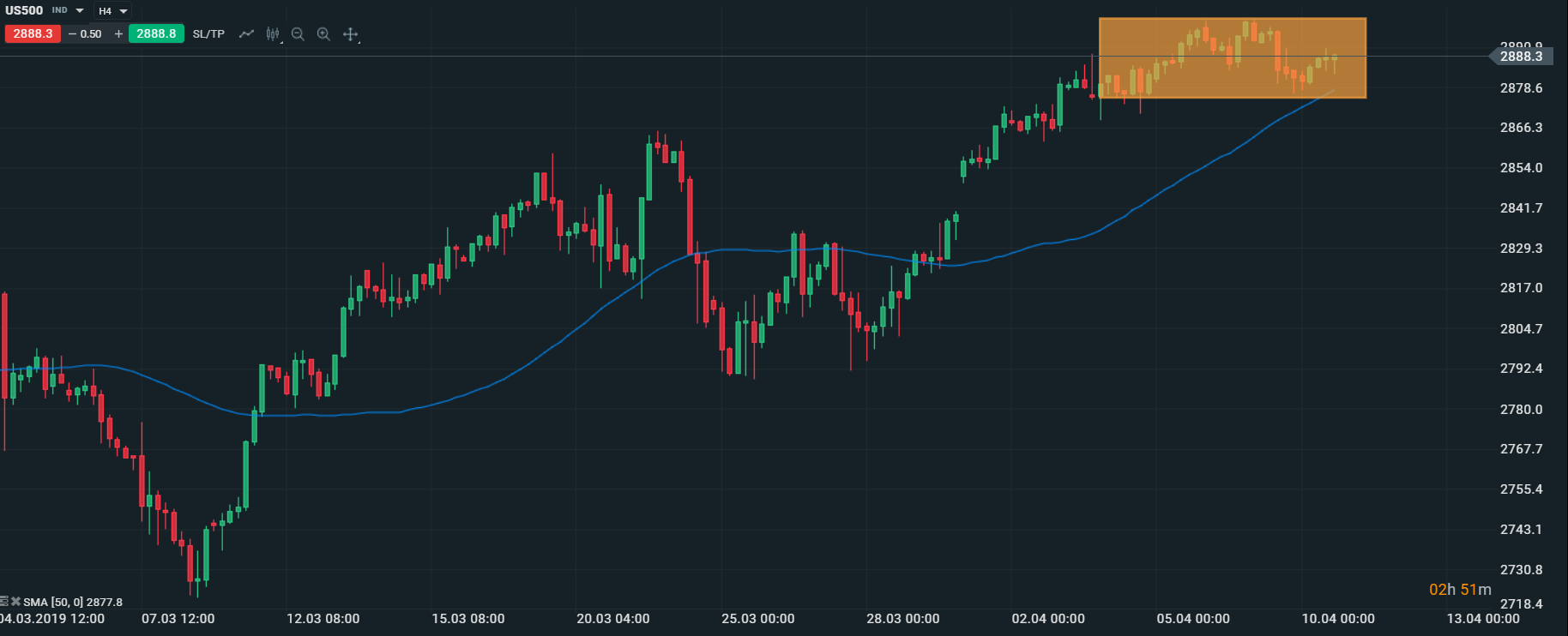This screenshot has width=1568, height=636.
Task: Increase trade volume with plus
Action: [x=118, y=34]
